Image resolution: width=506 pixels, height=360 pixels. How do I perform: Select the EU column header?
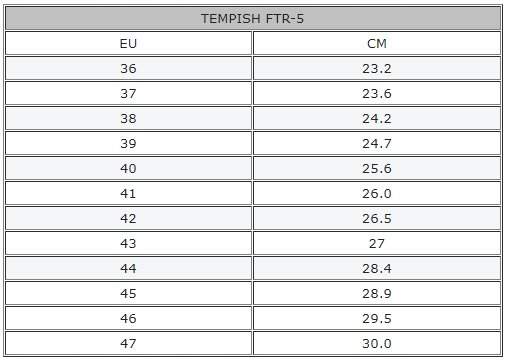pyautogui.click(x=128, y=43)
